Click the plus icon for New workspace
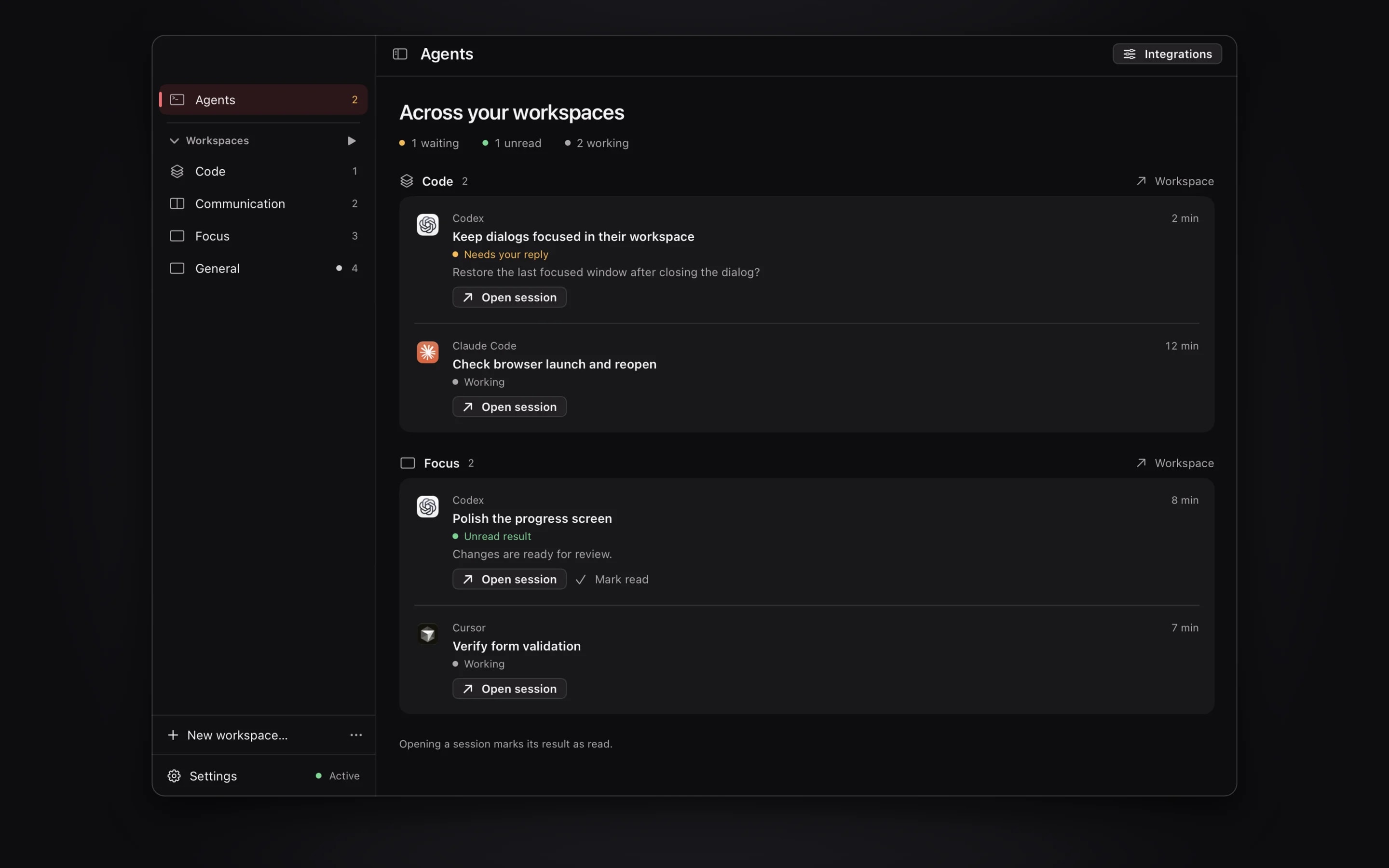 pyautogui.click(x=173, y=735)
